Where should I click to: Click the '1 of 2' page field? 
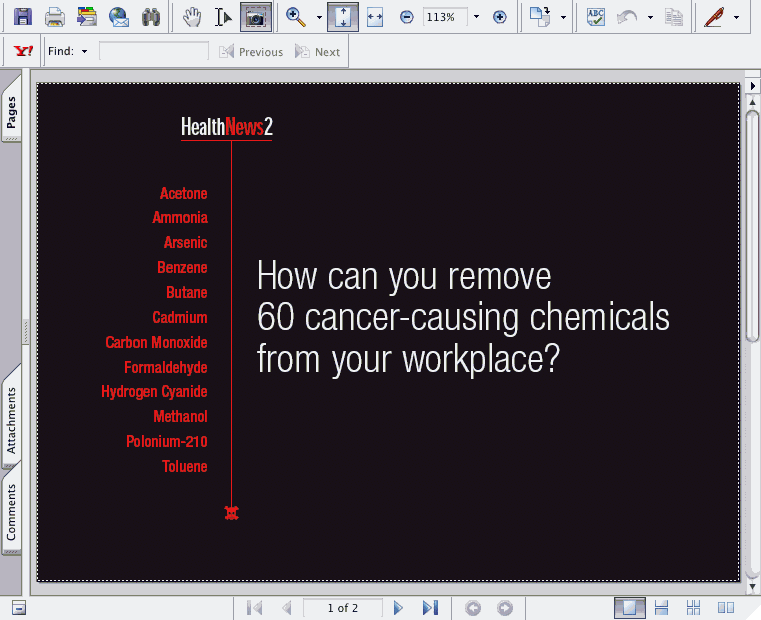pos(343,608)
